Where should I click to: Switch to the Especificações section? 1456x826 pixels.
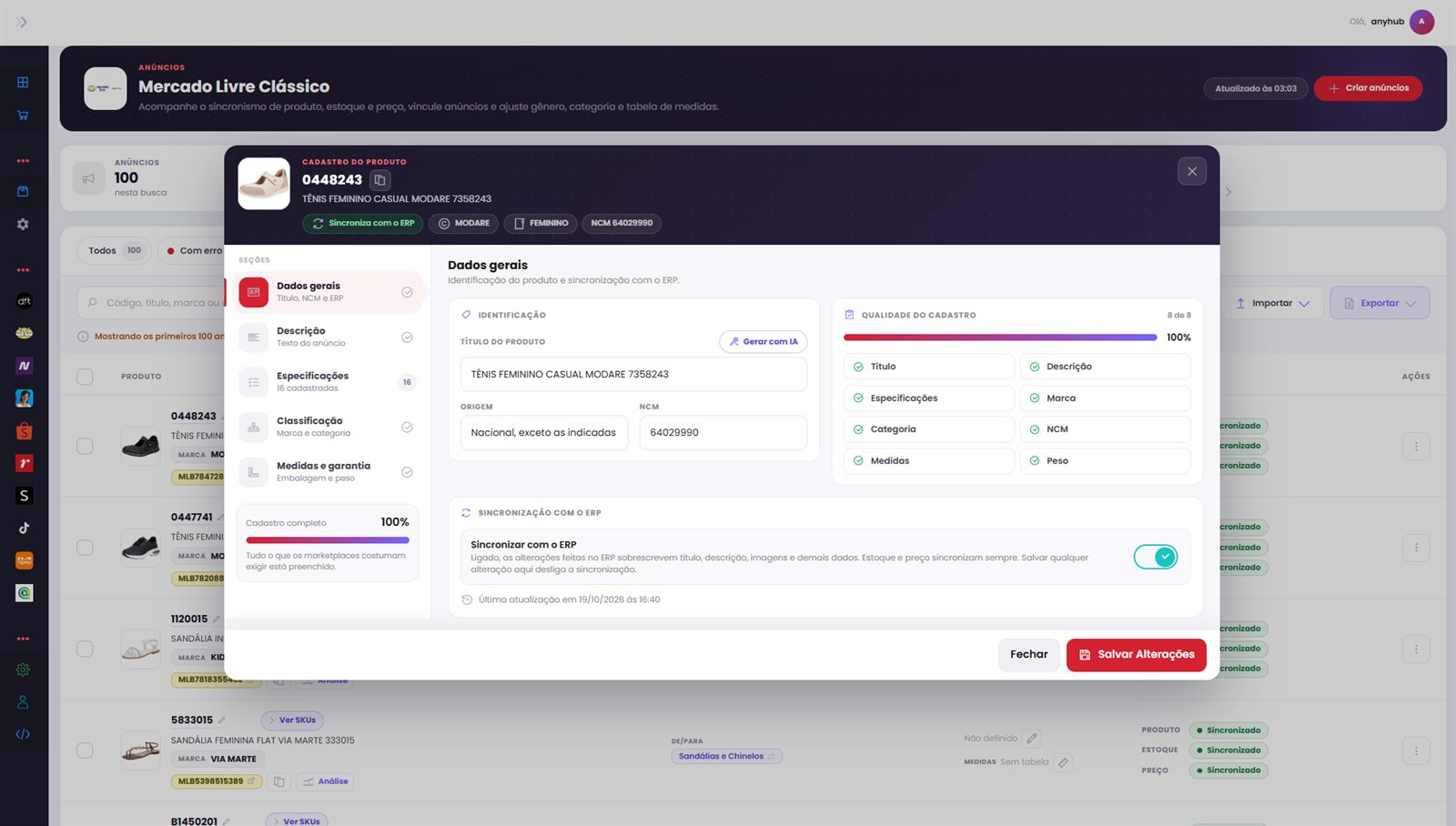328,382
